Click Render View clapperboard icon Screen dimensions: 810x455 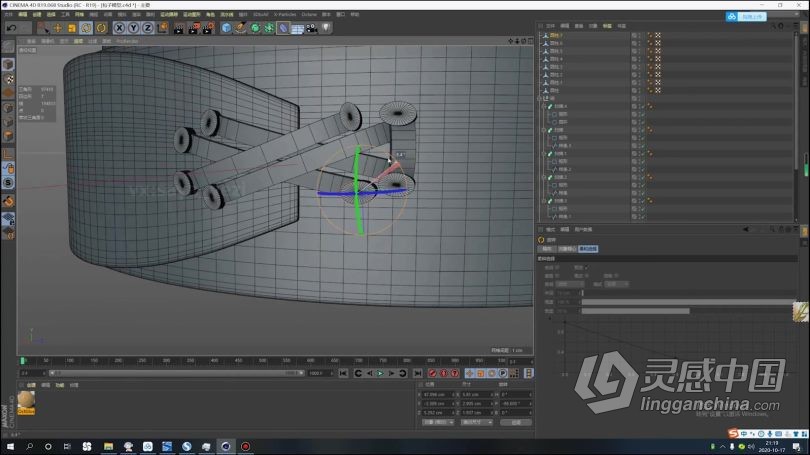coord(179,28)
